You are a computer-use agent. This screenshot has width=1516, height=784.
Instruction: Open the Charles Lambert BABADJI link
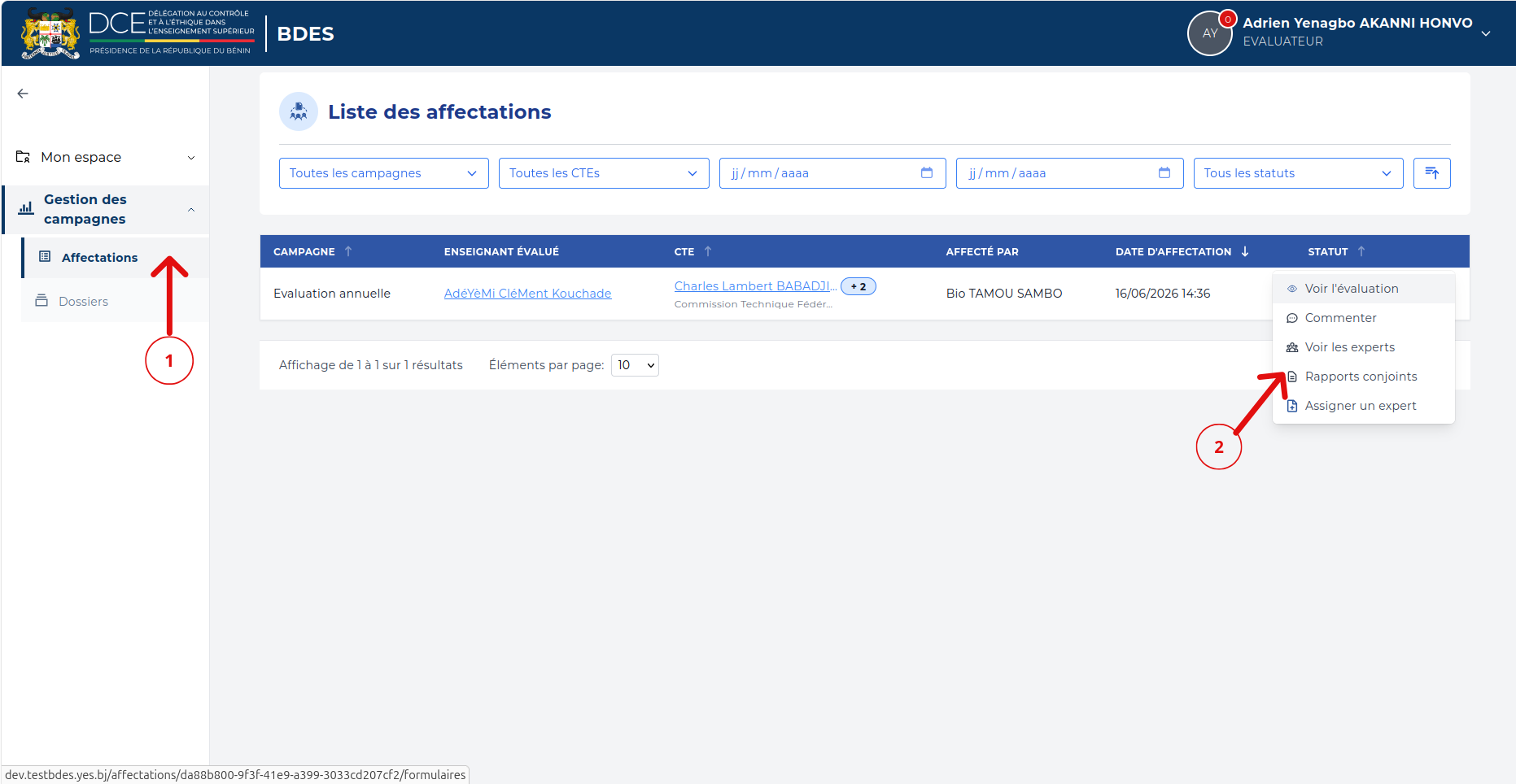pyautogui.click(x=755, y=286)
